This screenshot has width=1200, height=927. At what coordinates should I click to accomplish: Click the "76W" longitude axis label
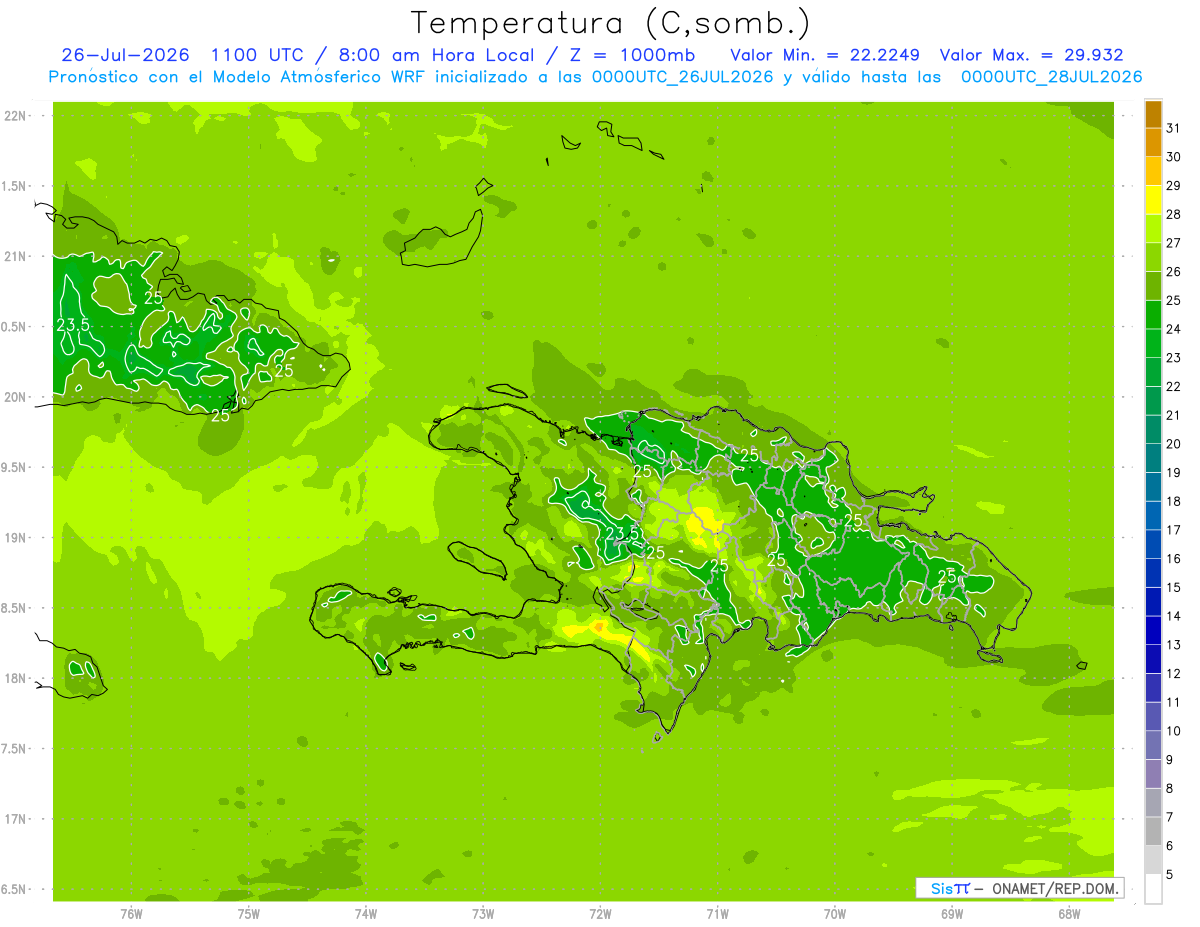point(131,913)
